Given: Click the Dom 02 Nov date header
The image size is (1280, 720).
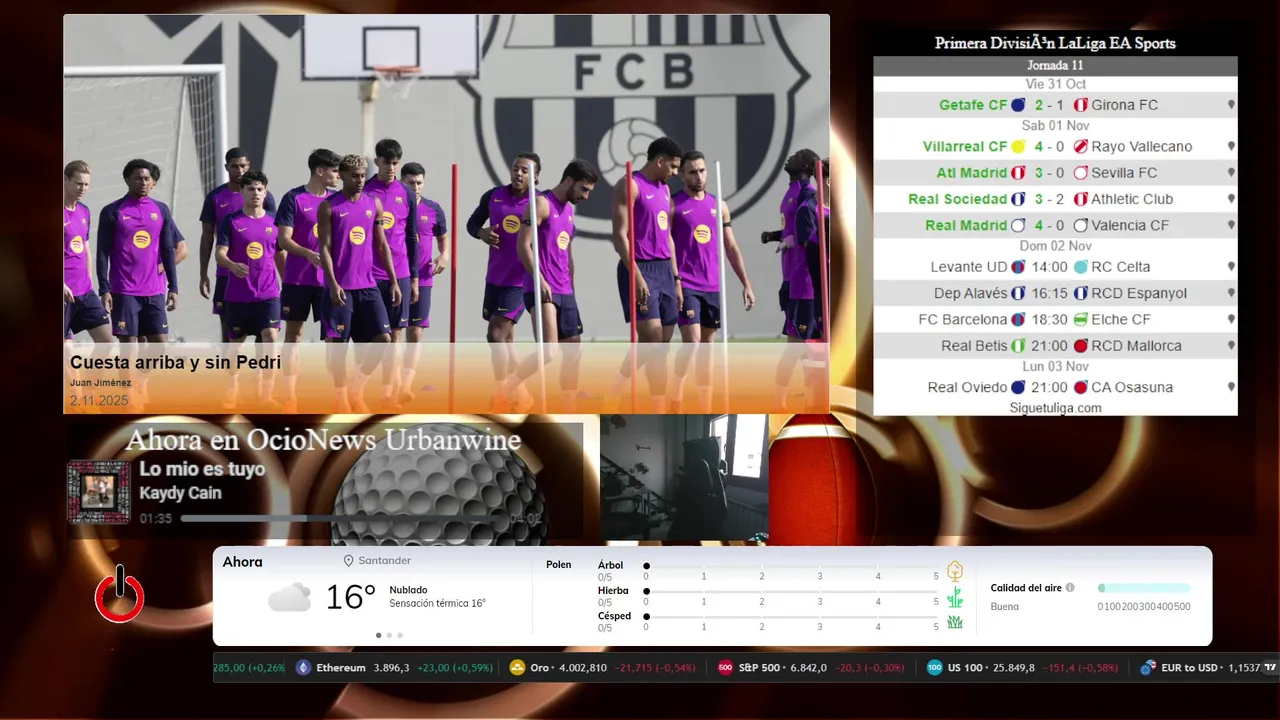Looking at the screenshot, I should point(1055,246).
